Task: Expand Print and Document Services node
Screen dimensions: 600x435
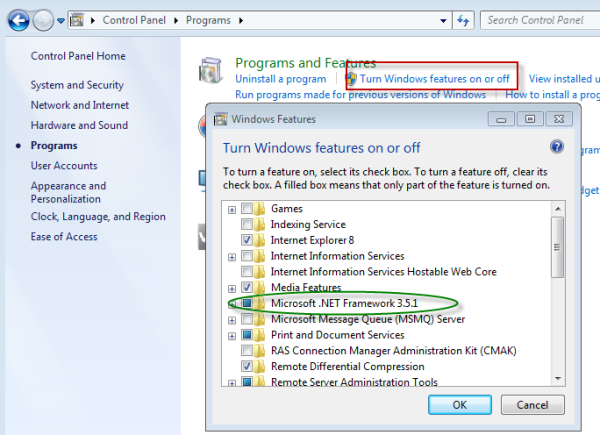Action: pyautogui.click(x=232, y=335)
